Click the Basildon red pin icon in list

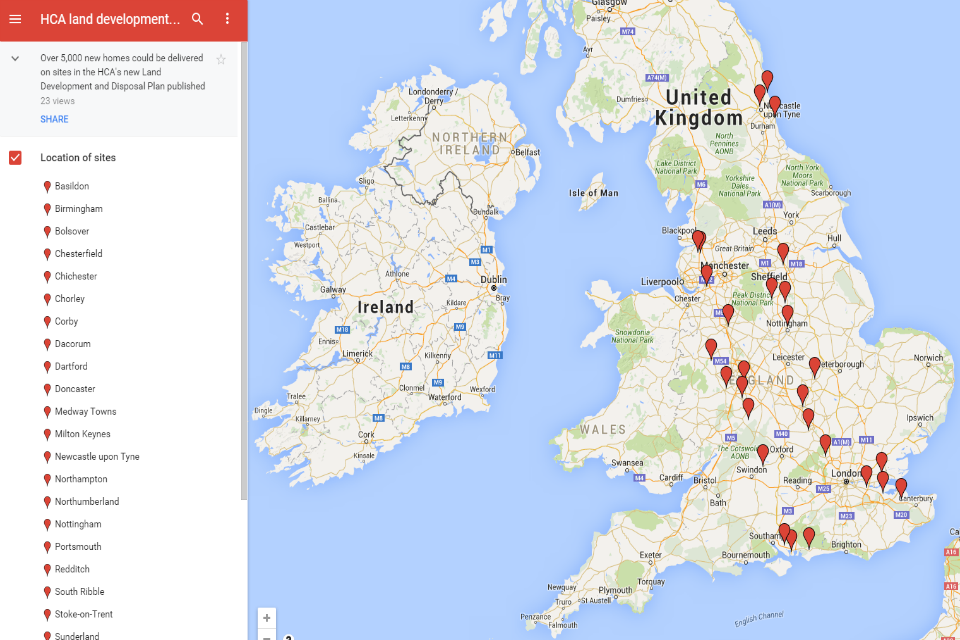(x=47, y=187)
